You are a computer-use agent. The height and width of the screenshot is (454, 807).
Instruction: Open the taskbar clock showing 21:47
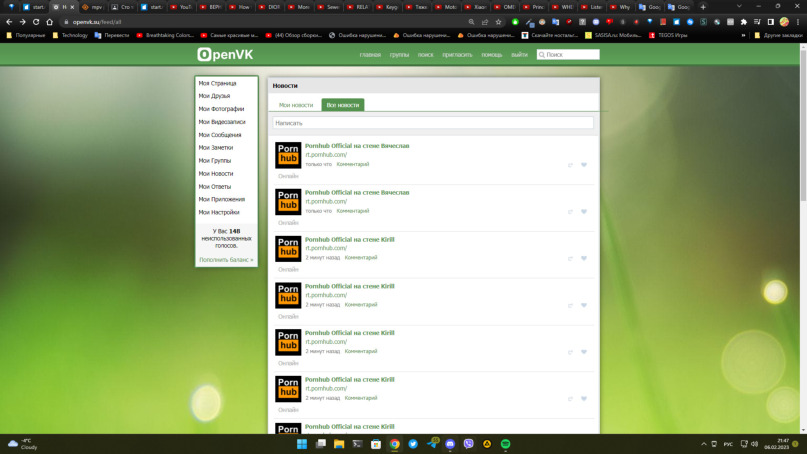(777, 444)
